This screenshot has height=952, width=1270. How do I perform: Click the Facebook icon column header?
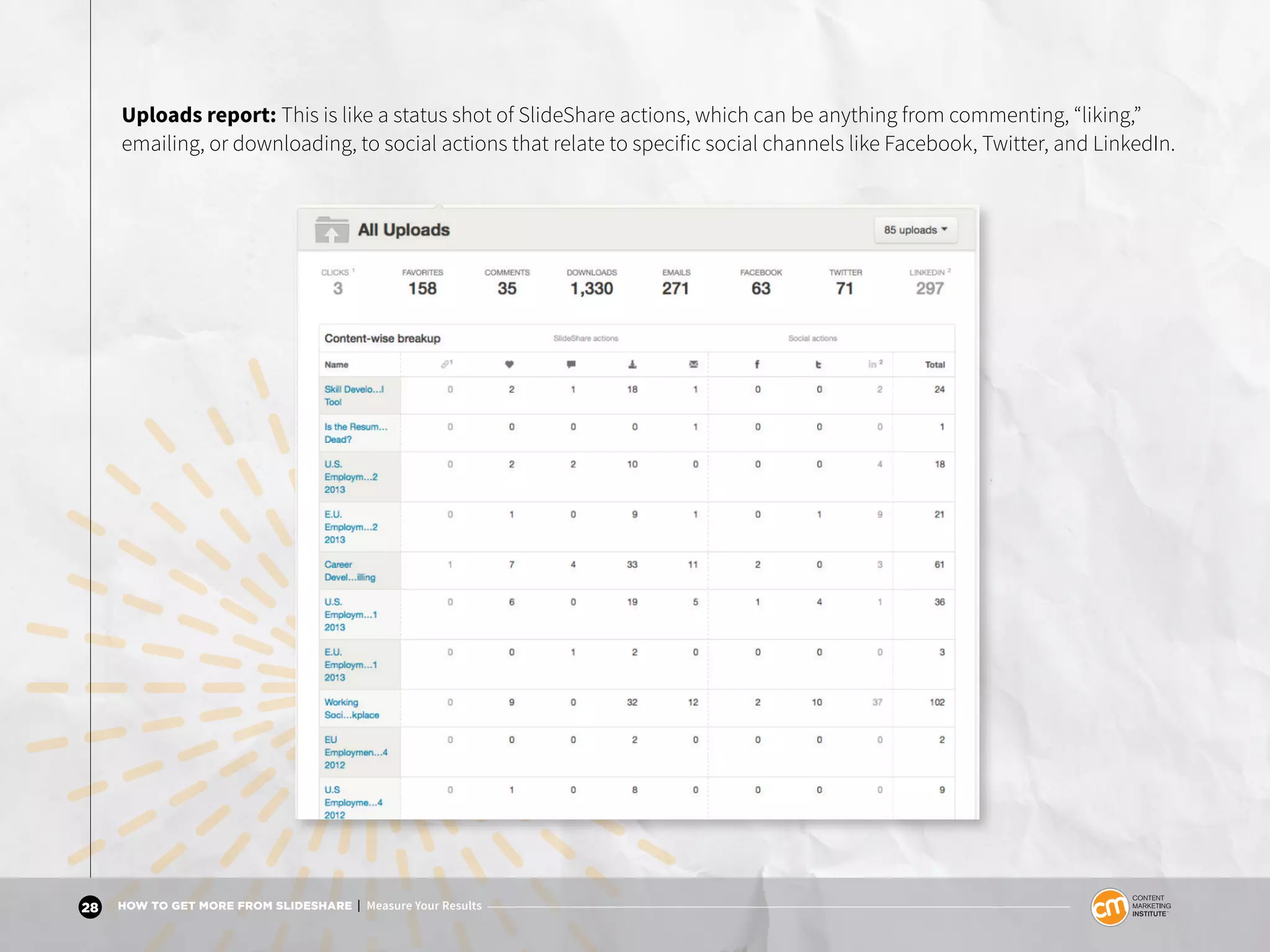tap(757, 364)
